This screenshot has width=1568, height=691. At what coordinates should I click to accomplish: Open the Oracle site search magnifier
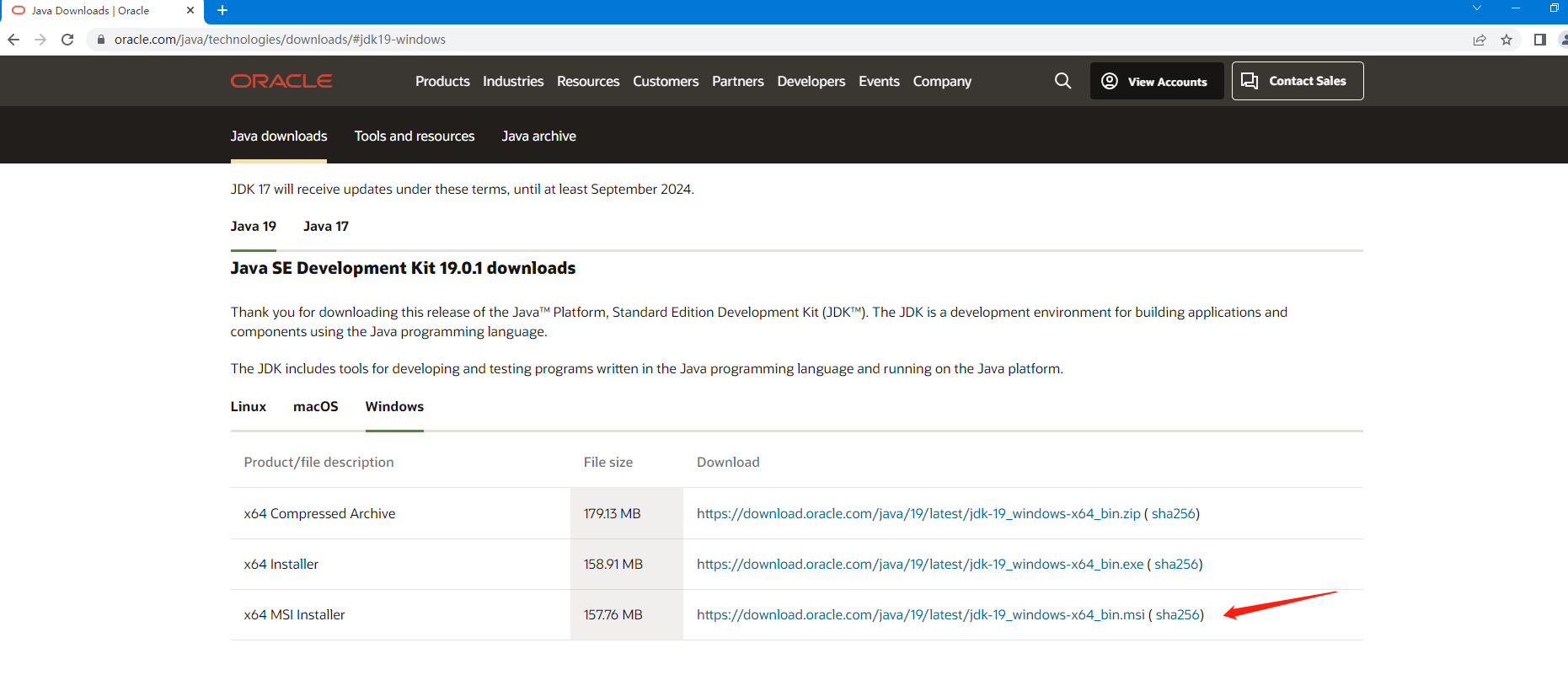(x=1063, y=81)
